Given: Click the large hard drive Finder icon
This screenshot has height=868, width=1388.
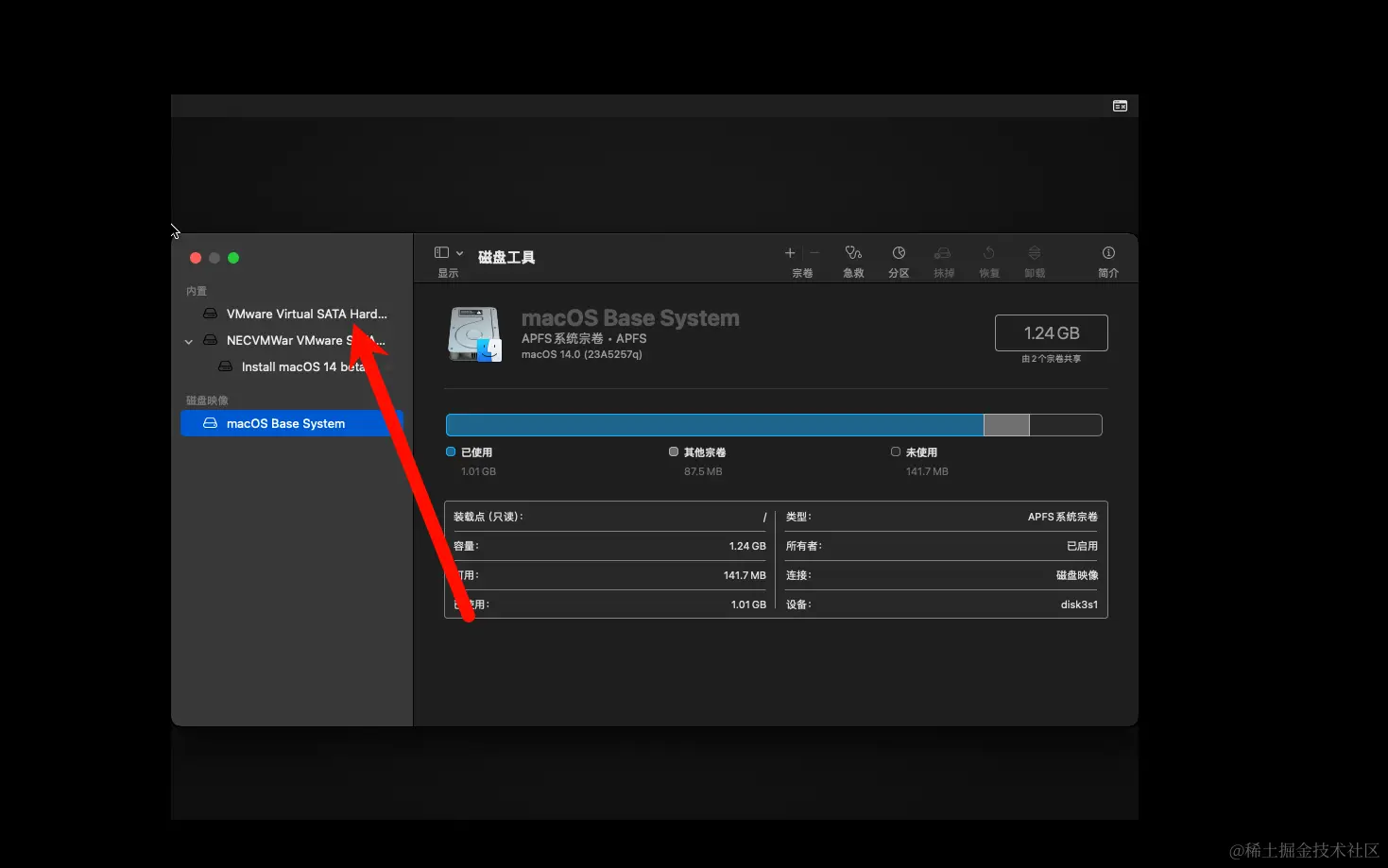Looking at the screenshot, I should pyautogui.click(x=474, y=334).
